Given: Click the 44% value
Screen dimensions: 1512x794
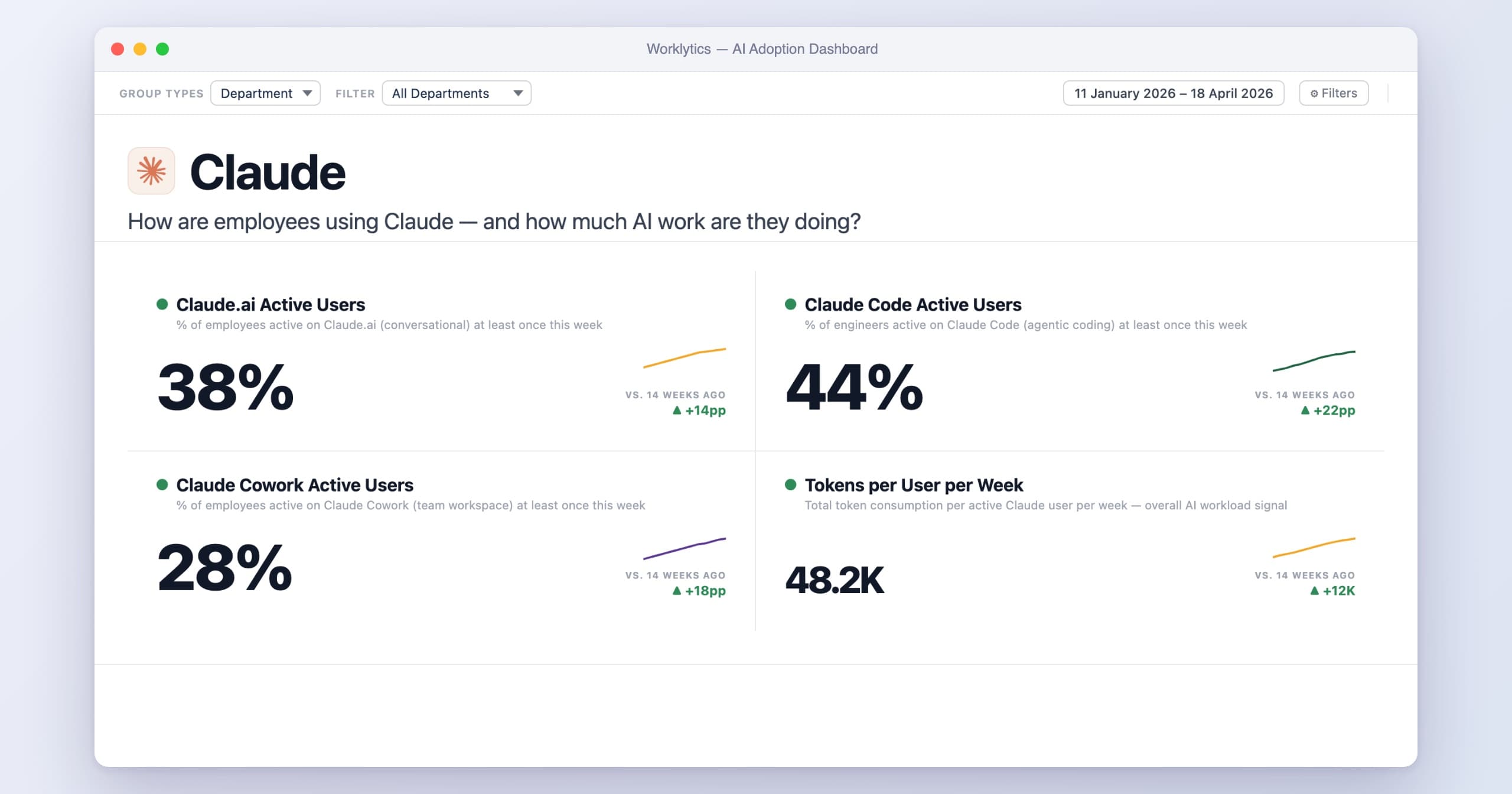Looking at the screenshot, I should (854, 387).
